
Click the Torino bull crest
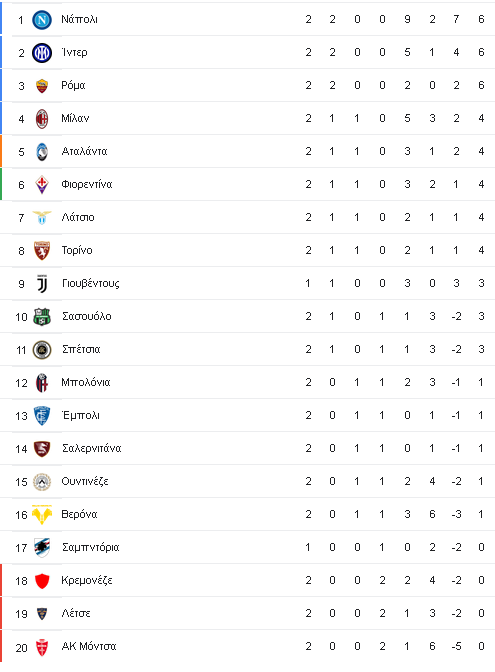(x=42, y=251)
